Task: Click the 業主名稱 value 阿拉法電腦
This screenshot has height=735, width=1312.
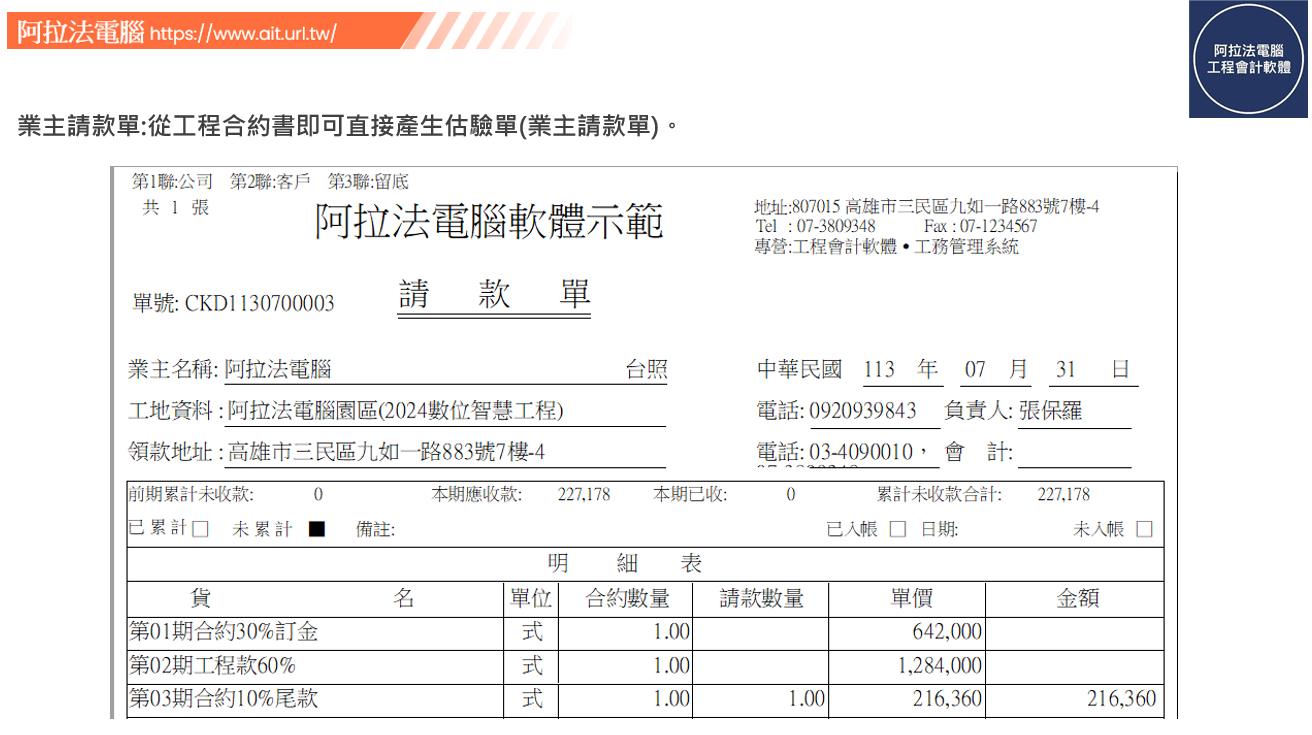Action: [278, 369]
